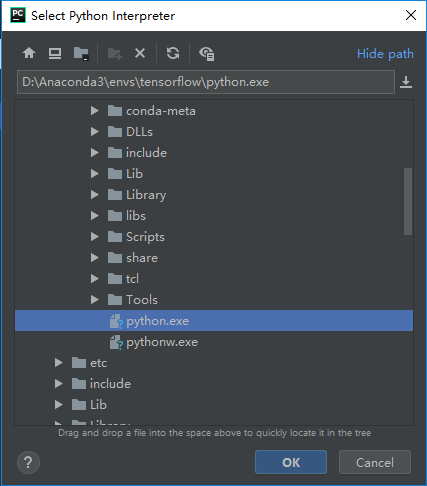Expand the Tools folder arrow
This screenshot has height=486, width=427.
[95, 300]
